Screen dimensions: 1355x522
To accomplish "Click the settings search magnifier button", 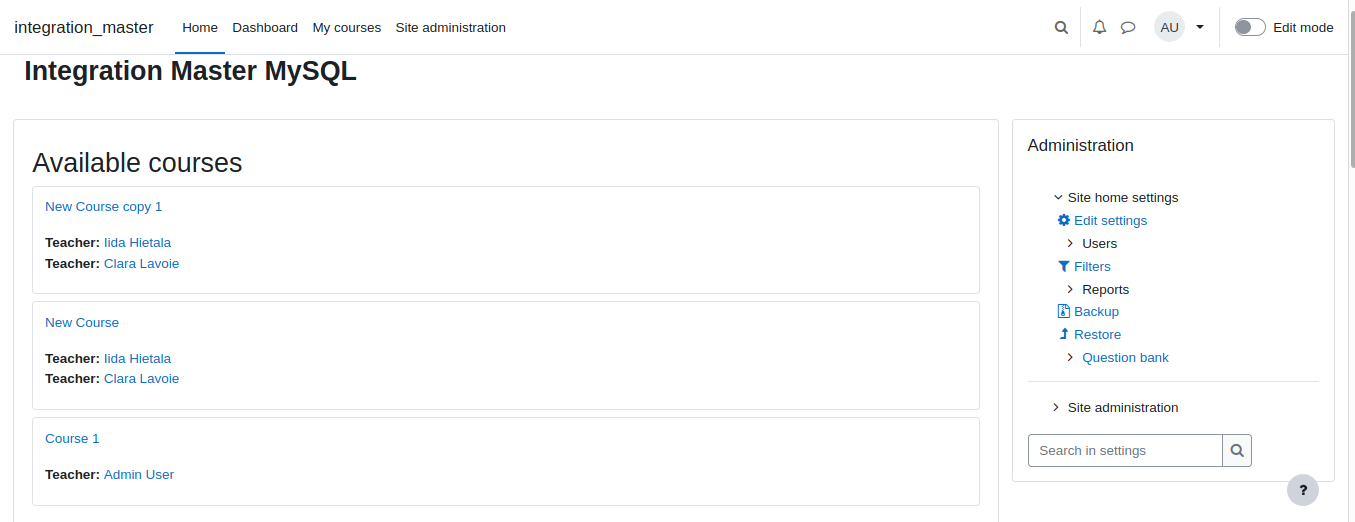I will tap(1237, 450).
